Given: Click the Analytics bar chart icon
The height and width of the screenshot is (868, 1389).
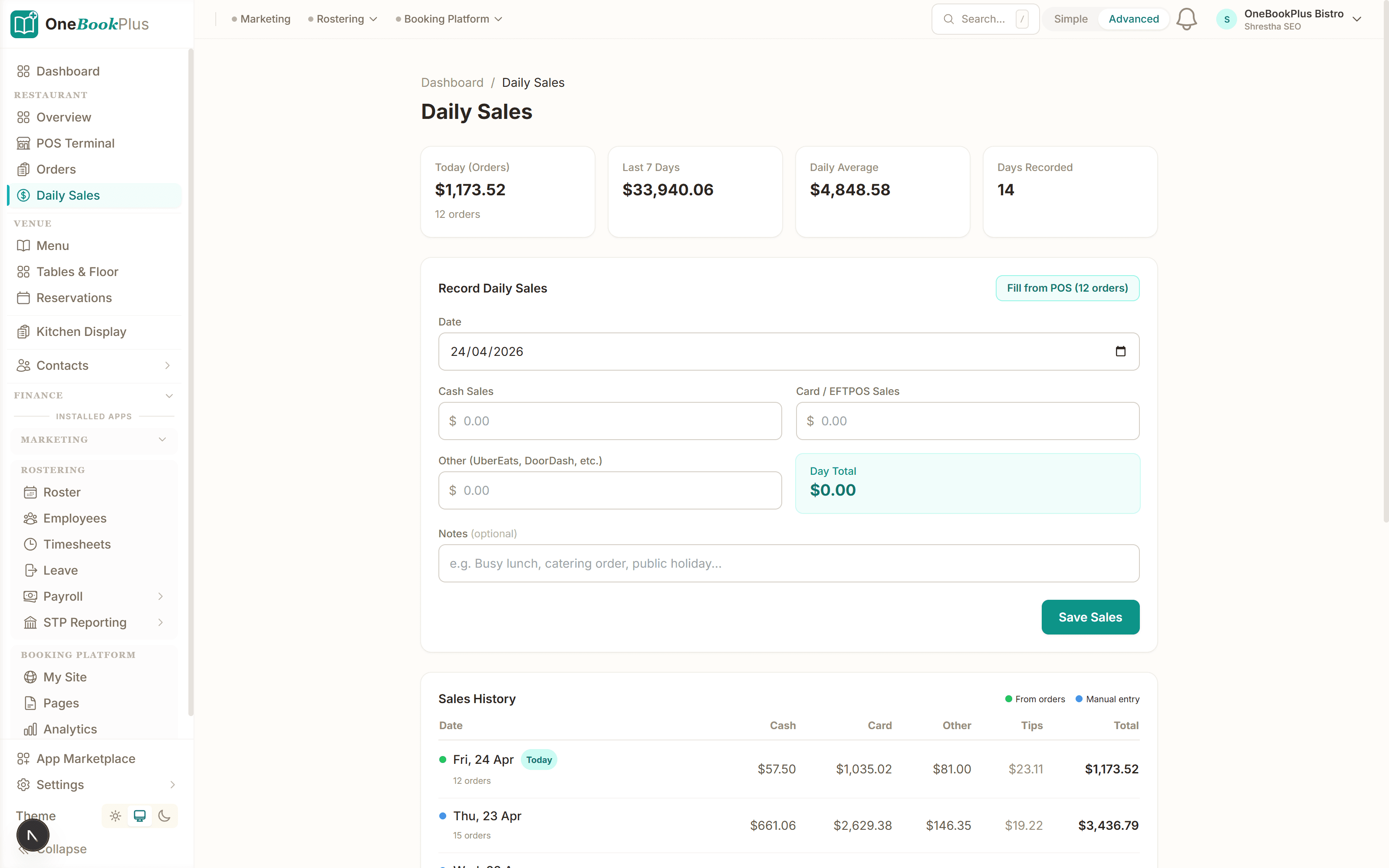Looking at the screenshot, I should point(30,729).
